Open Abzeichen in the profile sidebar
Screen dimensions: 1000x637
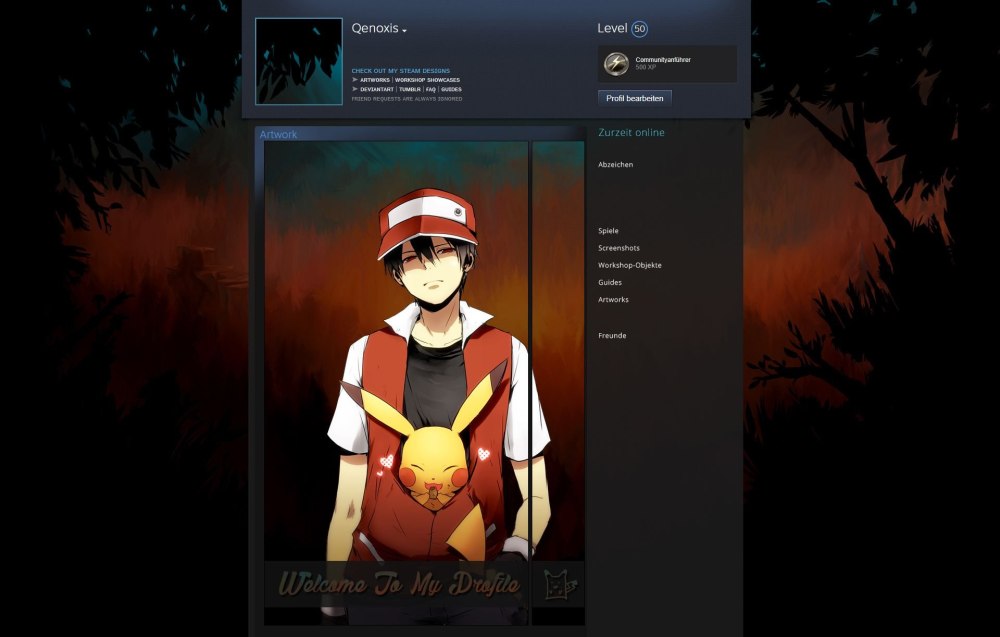pyautogui.click(x=615, y=165)
